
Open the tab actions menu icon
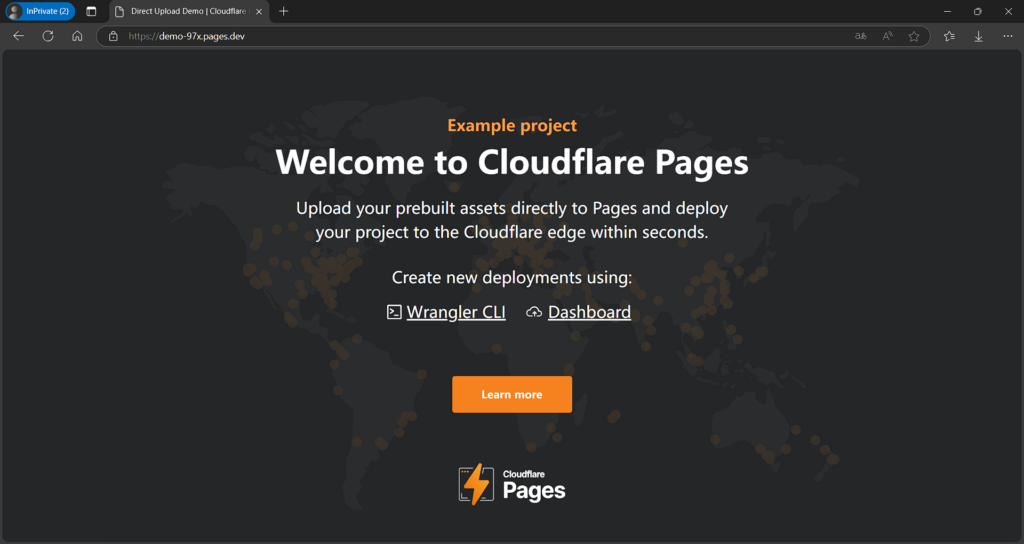click(91, 11)
